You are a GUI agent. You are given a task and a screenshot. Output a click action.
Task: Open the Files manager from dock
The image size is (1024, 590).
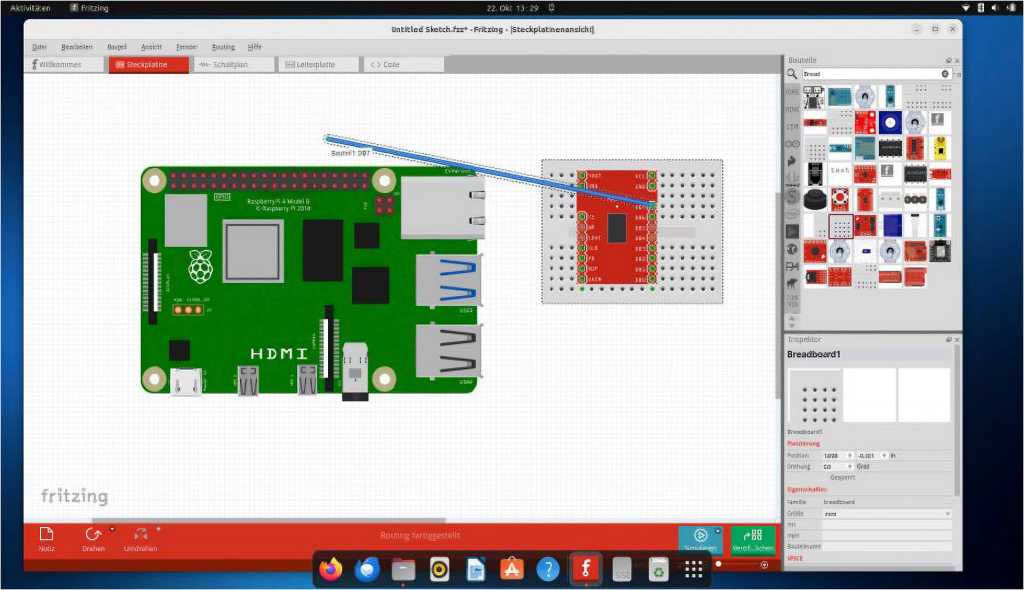click(x=404, y=570)
